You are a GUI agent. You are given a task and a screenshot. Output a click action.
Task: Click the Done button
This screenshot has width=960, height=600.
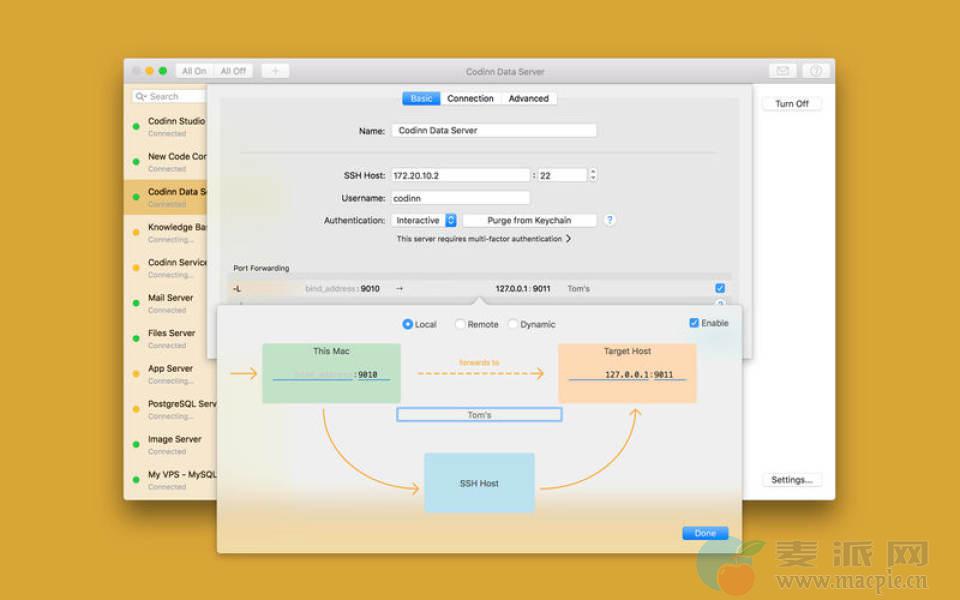point(705,533)
